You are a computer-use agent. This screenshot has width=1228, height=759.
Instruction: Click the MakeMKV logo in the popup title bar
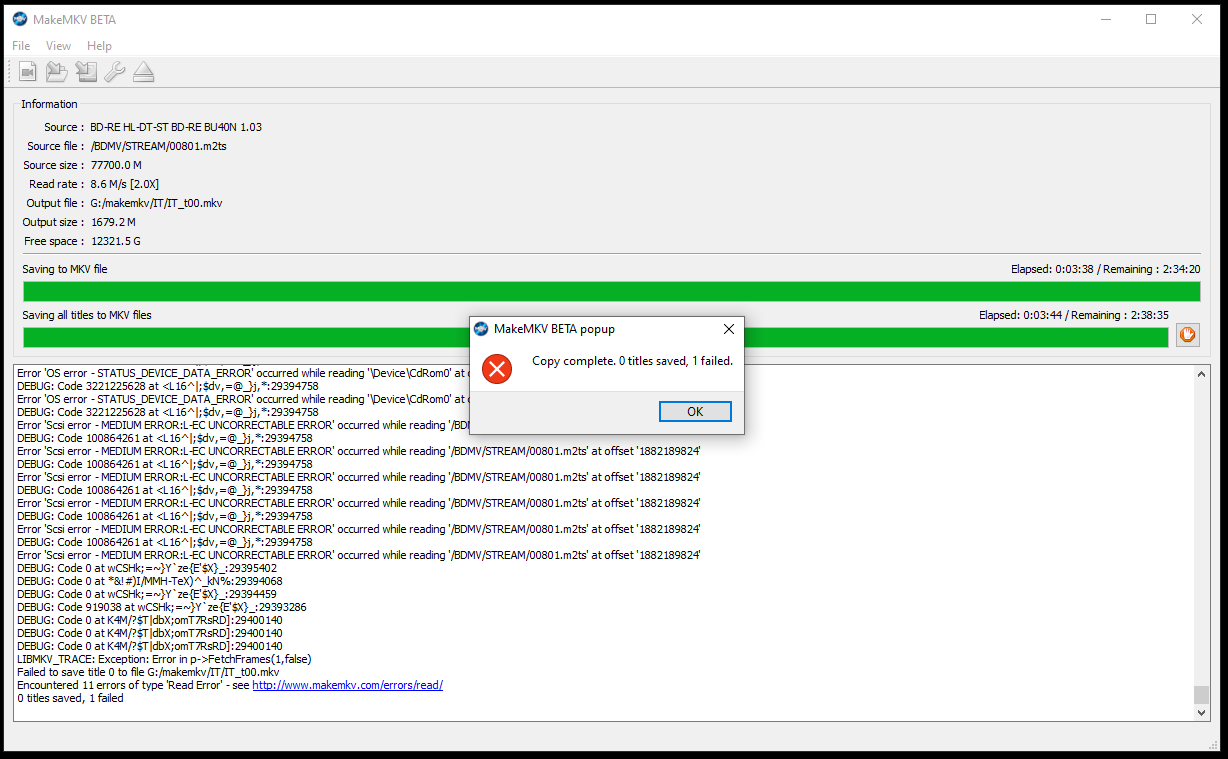coord(481,329)
